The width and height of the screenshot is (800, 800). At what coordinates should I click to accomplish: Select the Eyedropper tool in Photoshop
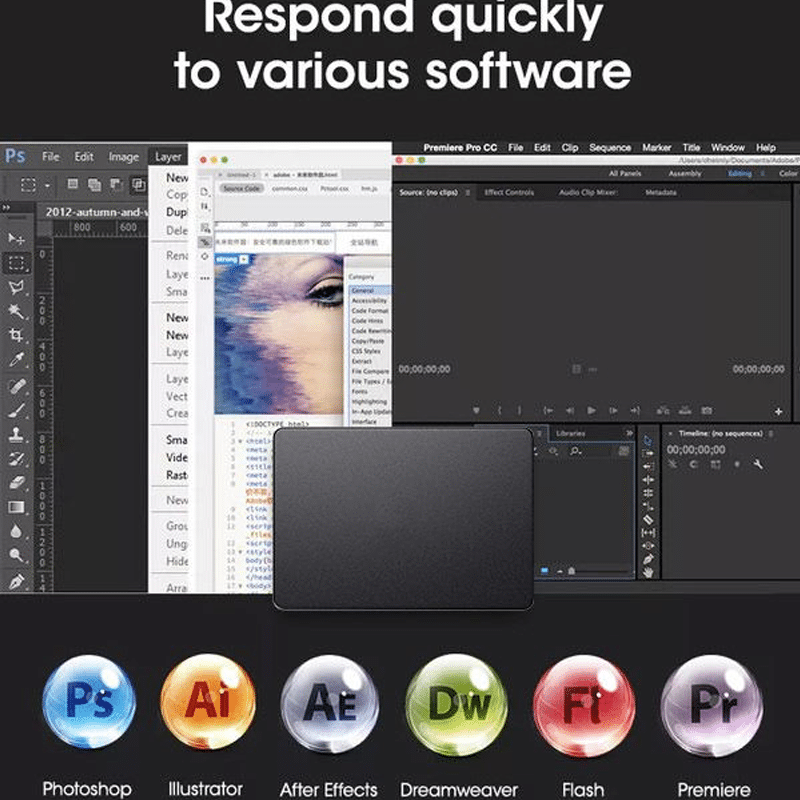click(16, 360)
